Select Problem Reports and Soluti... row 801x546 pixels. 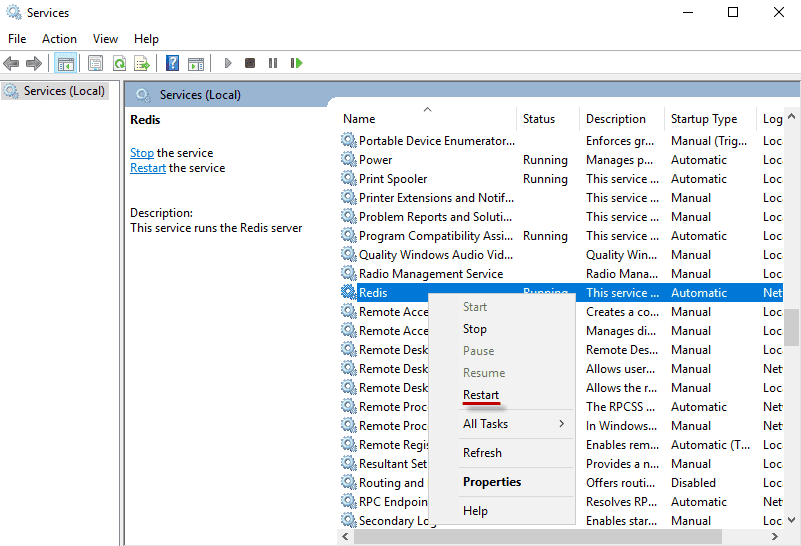[x=561, y=217]
